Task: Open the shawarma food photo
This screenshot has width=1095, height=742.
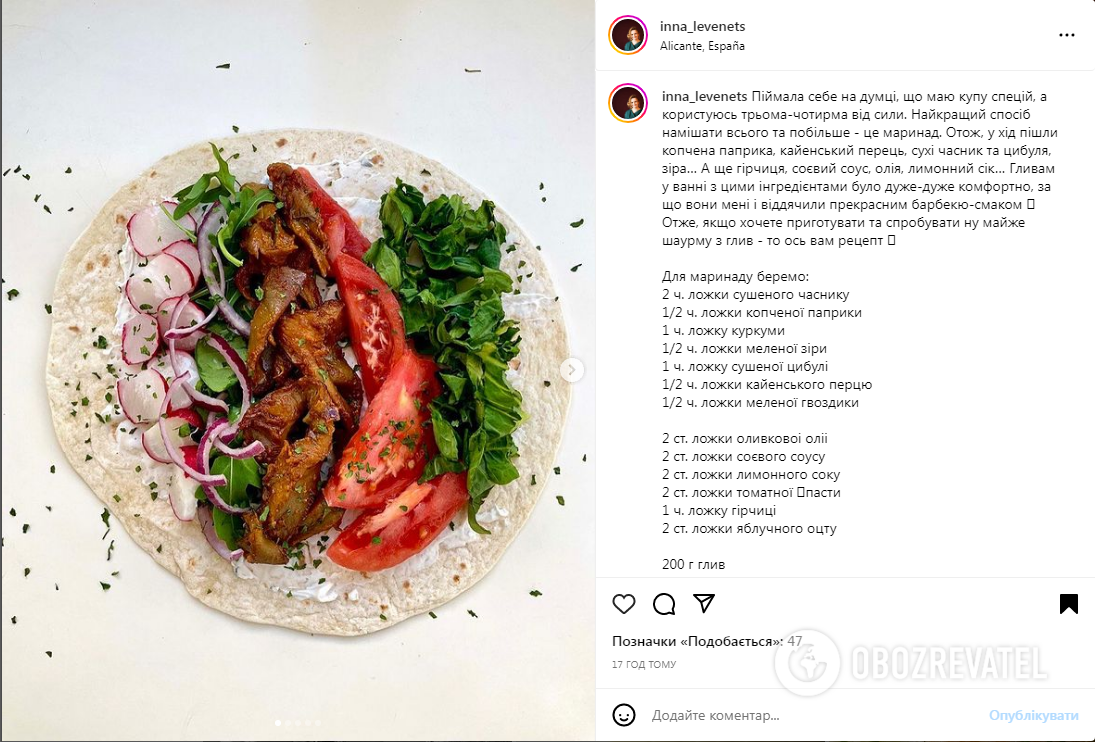Action: 298,370
